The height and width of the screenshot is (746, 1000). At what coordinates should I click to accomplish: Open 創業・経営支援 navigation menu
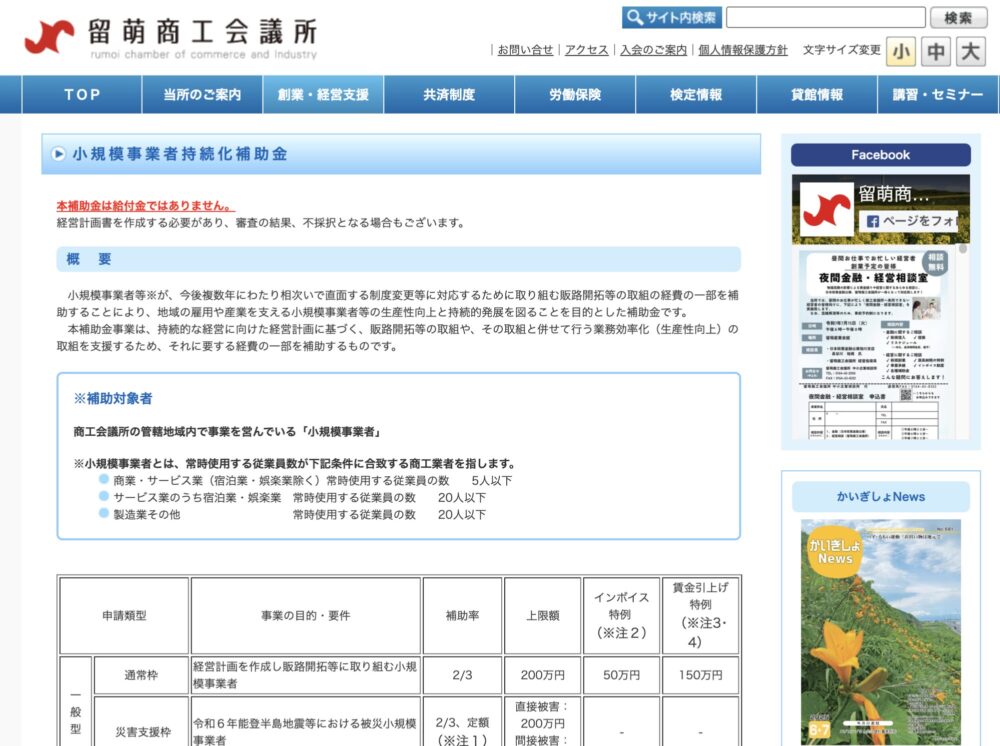tap(323, 95)
